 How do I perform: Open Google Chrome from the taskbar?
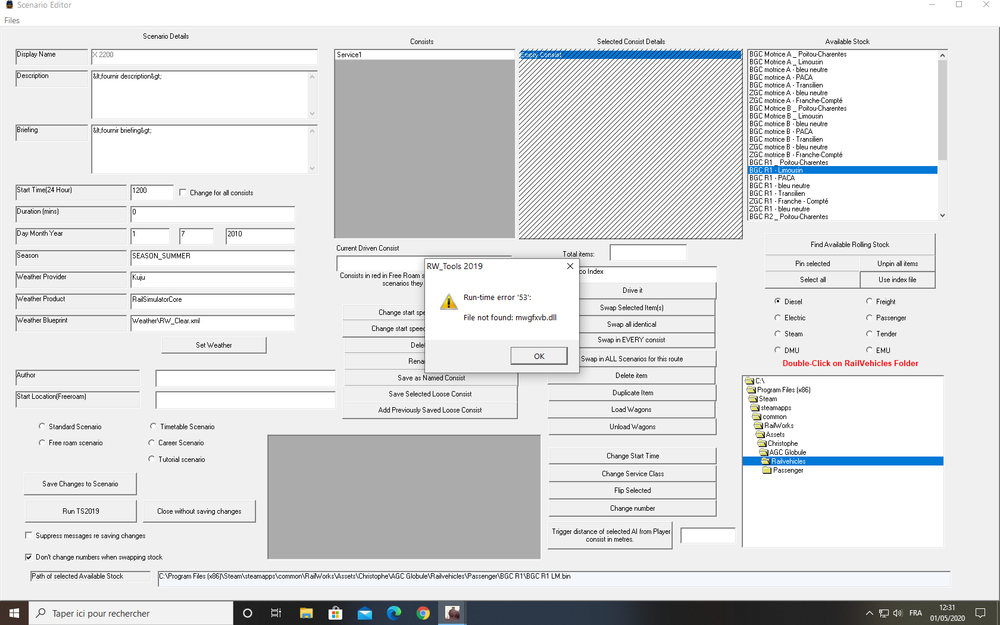423,612
